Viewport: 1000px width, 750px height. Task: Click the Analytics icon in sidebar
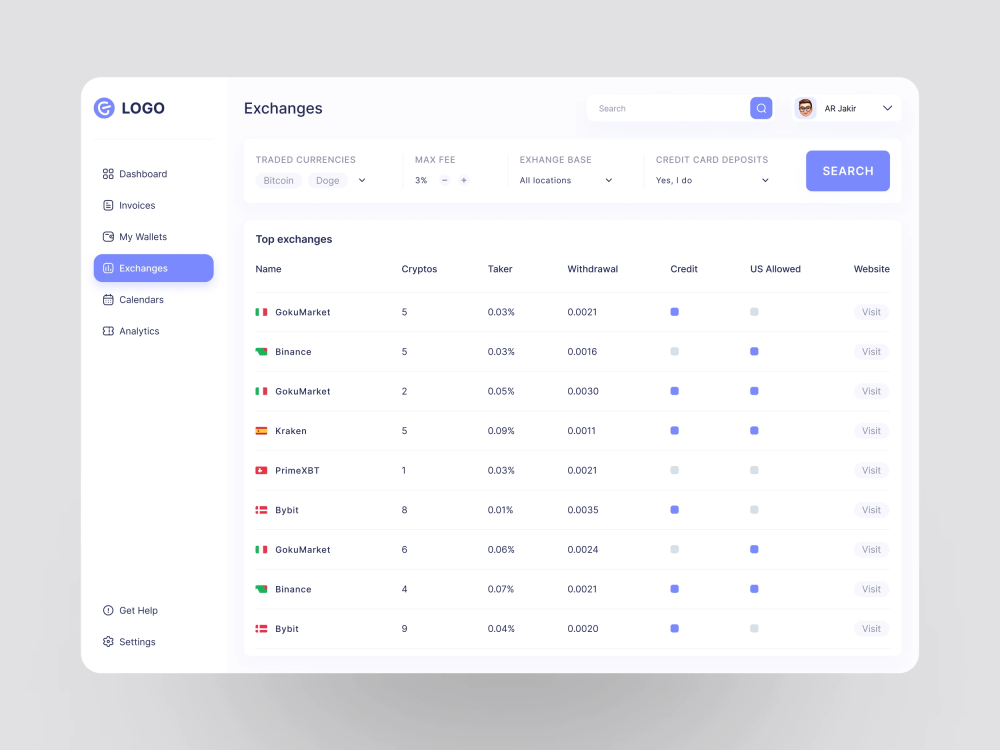108,331
